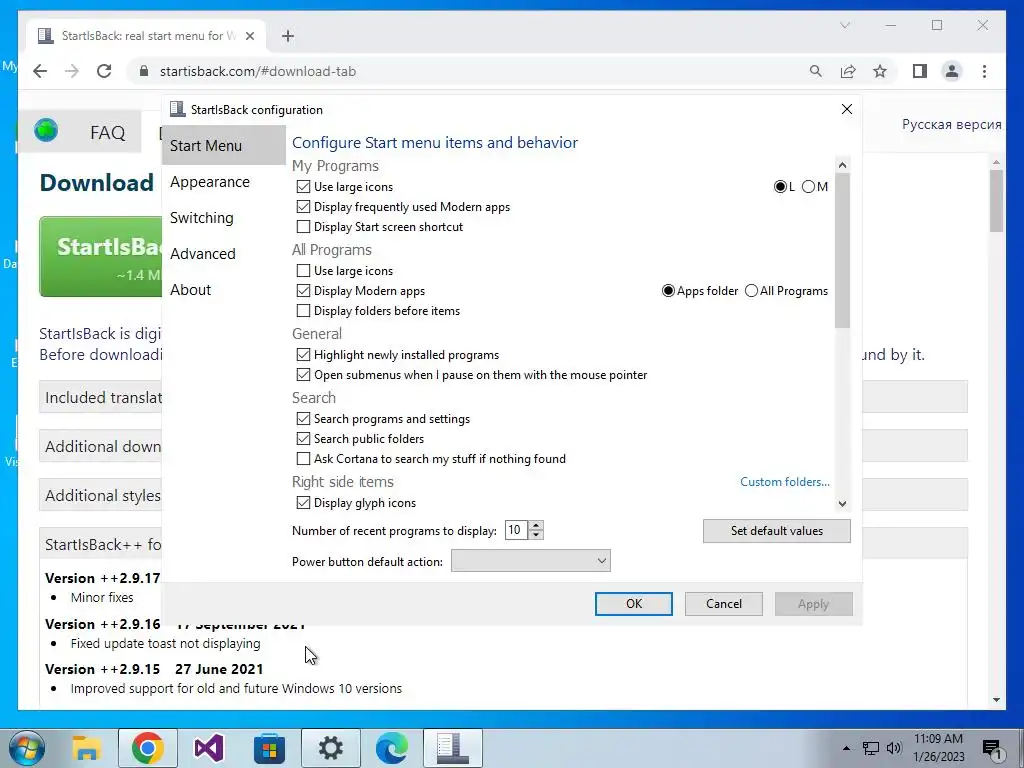This screenshot has height=768, width=1024.
Task: Open Chrome tab search chevron
Action: pos(844,25)
